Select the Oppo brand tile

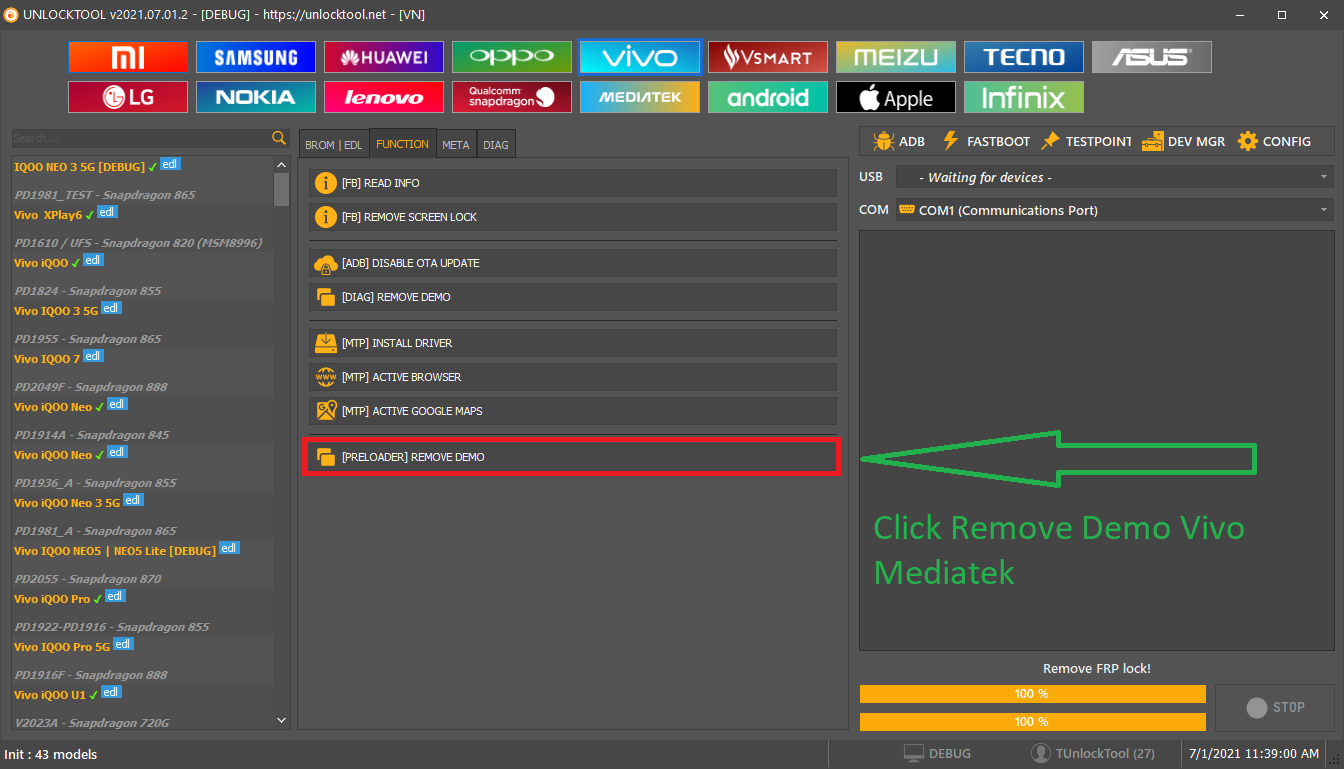(x=512, y=57)
